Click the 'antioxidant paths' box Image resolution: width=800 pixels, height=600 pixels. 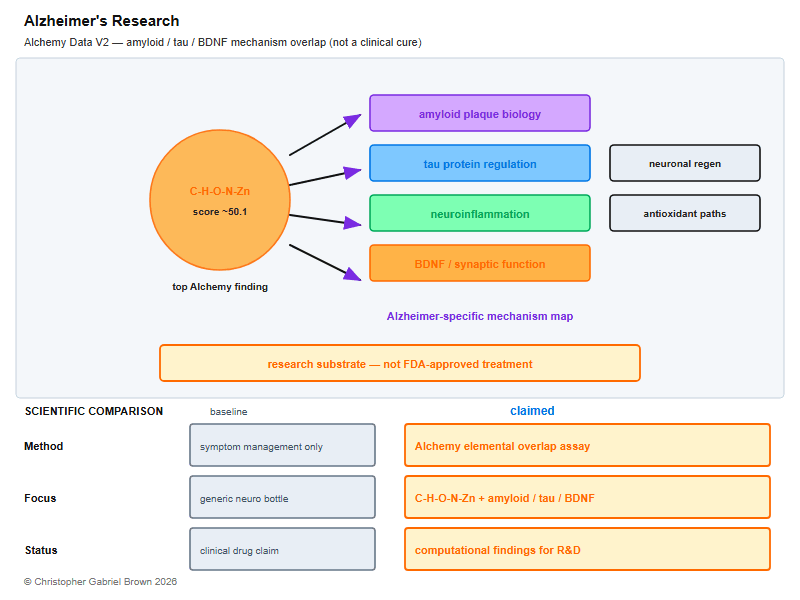(685, 213)
